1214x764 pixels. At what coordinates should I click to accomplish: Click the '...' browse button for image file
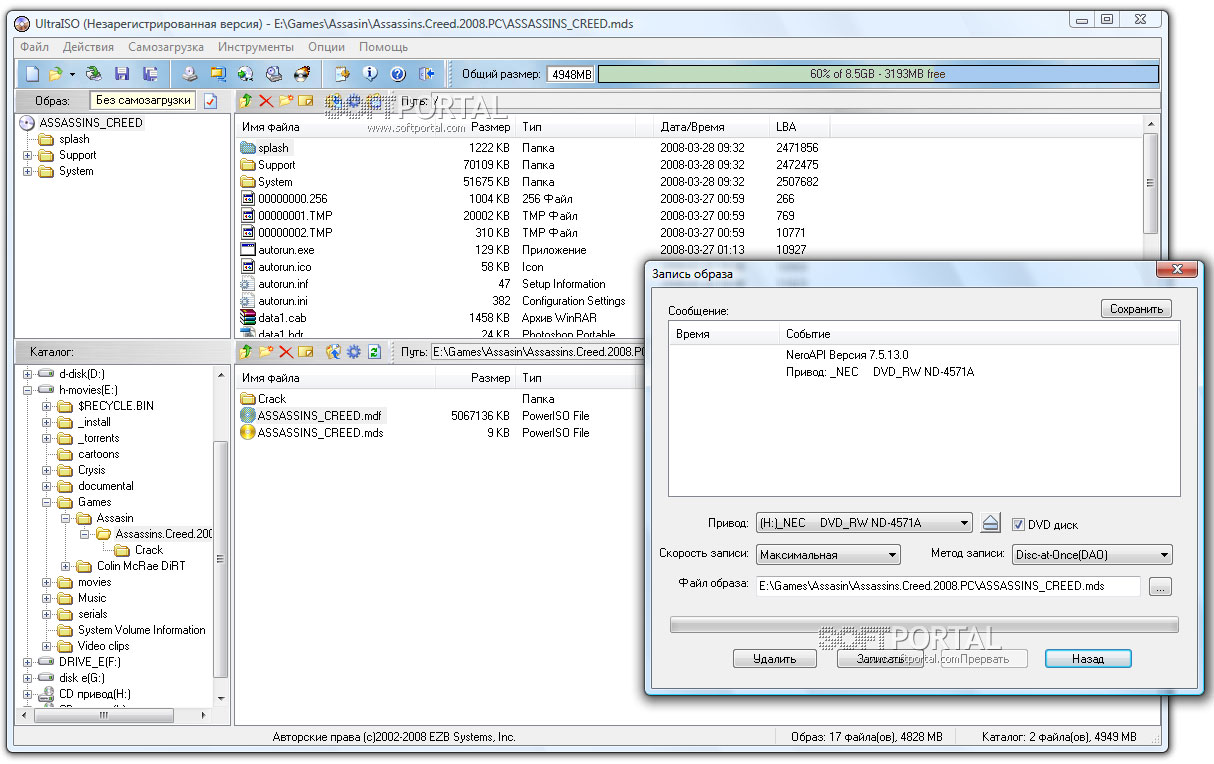click(1160, 587)
